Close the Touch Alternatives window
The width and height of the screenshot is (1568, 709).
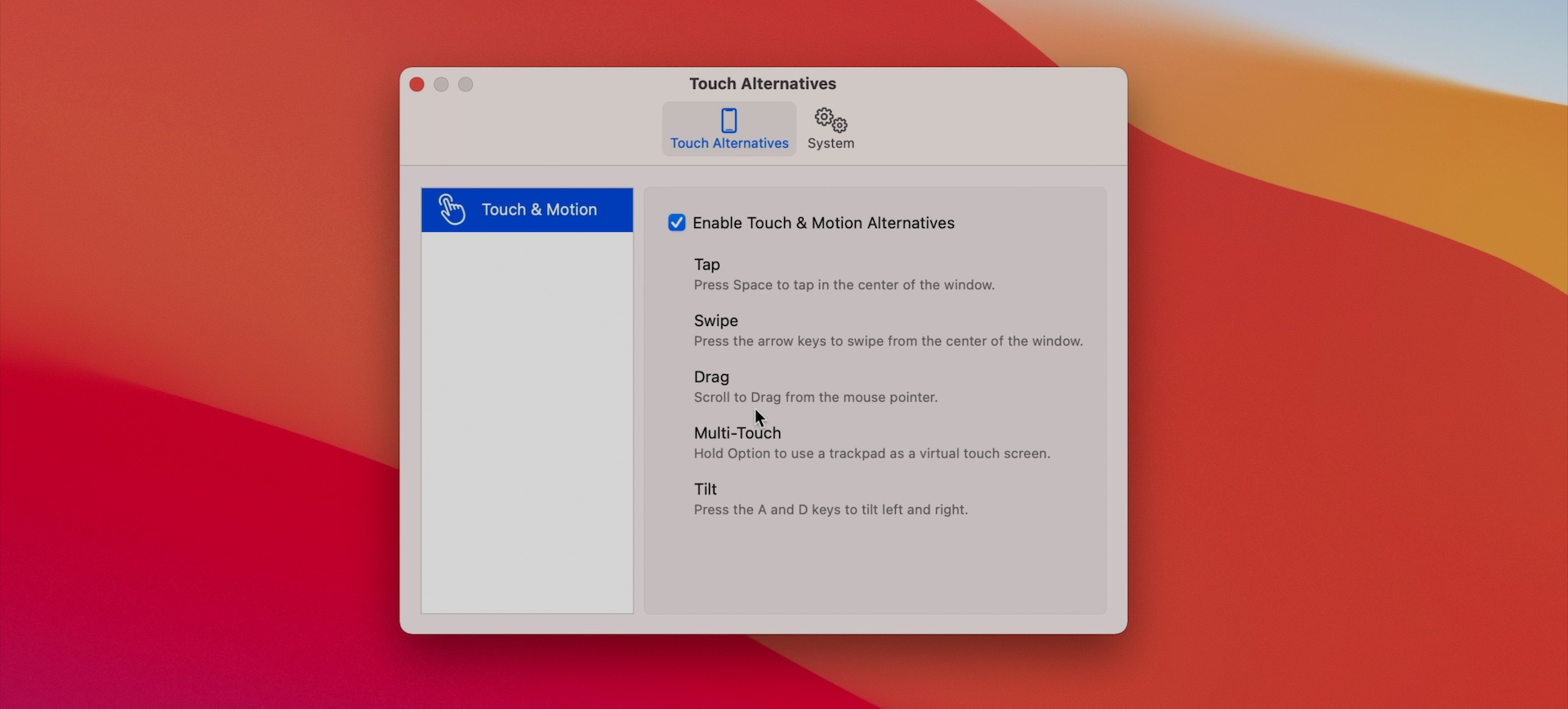(x=416, y=85)
